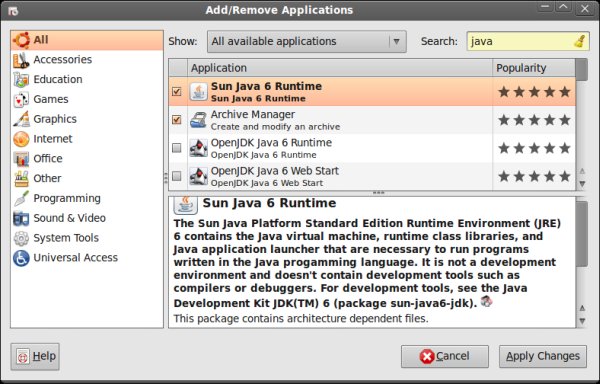Click the Cancel button
Screen dimensions: 600x384
[x=445, y=356]
